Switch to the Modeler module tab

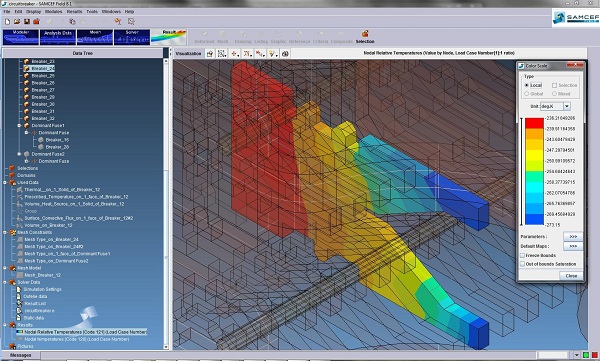pos(21,38)
